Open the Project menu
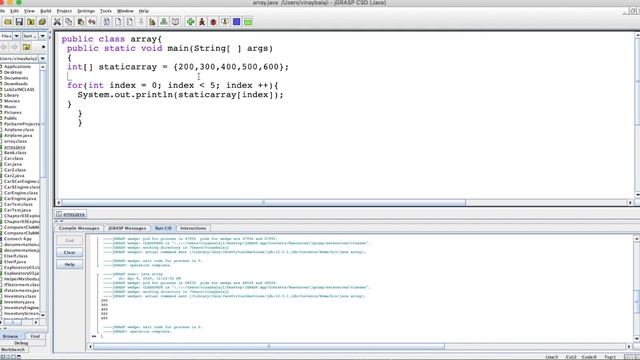The image size is (640, 360). (64, 11)
